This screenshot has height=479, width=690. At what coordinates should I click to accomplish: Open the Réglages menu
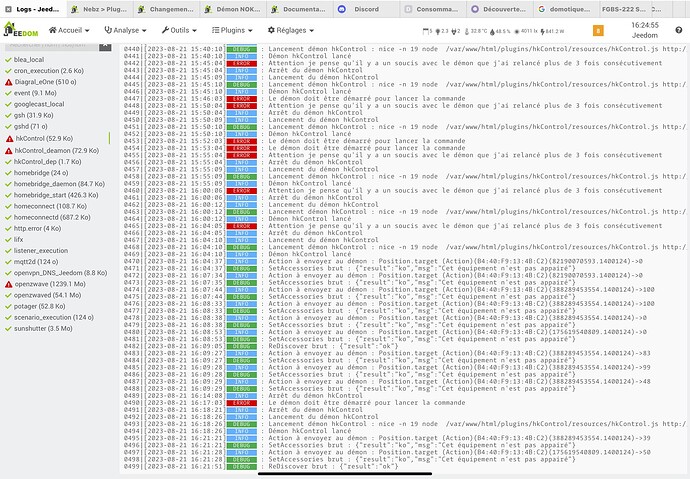point(291,30)
